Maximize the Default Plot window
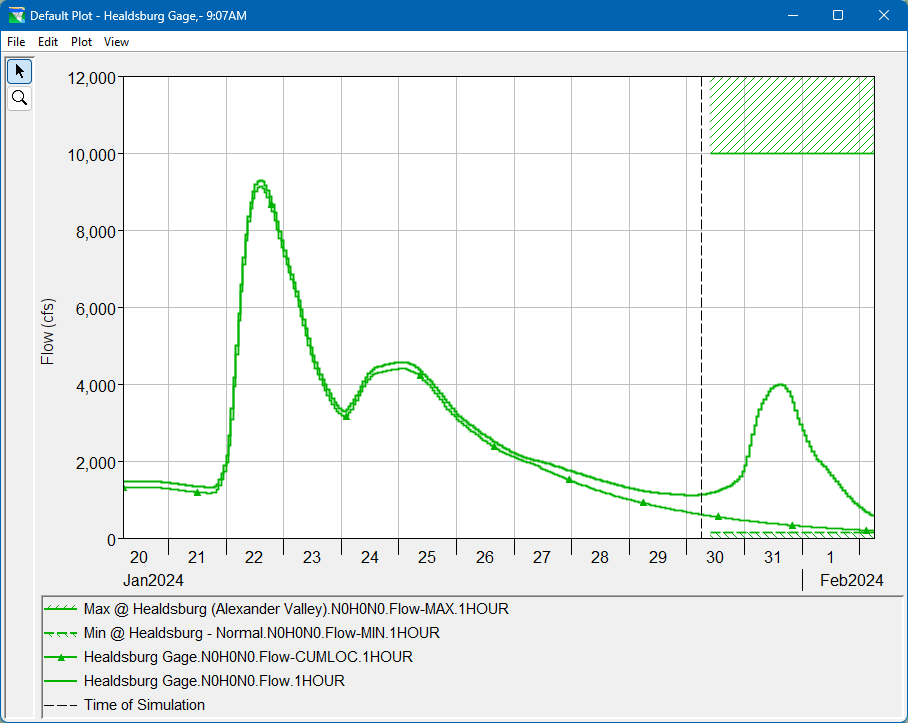 (x=838, y=16)
